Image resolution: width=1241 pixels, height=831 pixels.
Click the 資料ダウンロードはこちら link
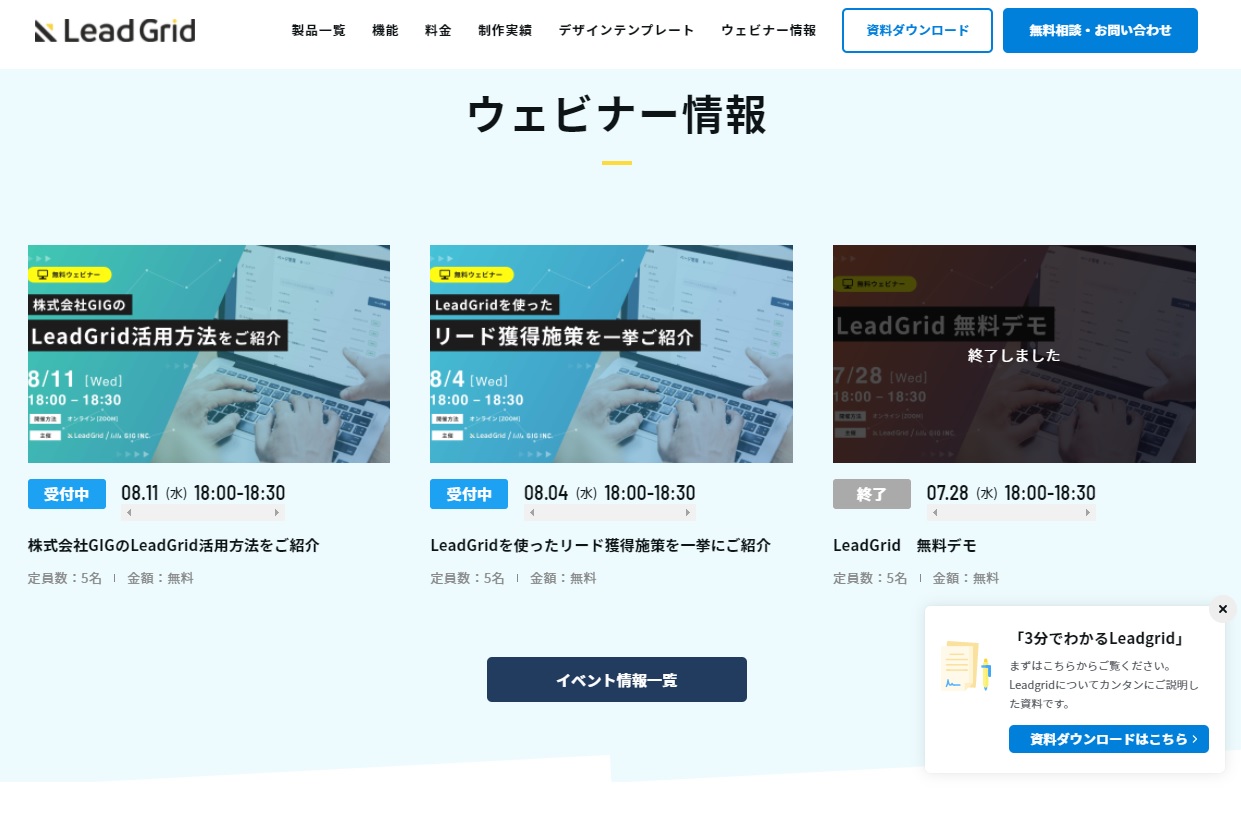point(1108,739)
